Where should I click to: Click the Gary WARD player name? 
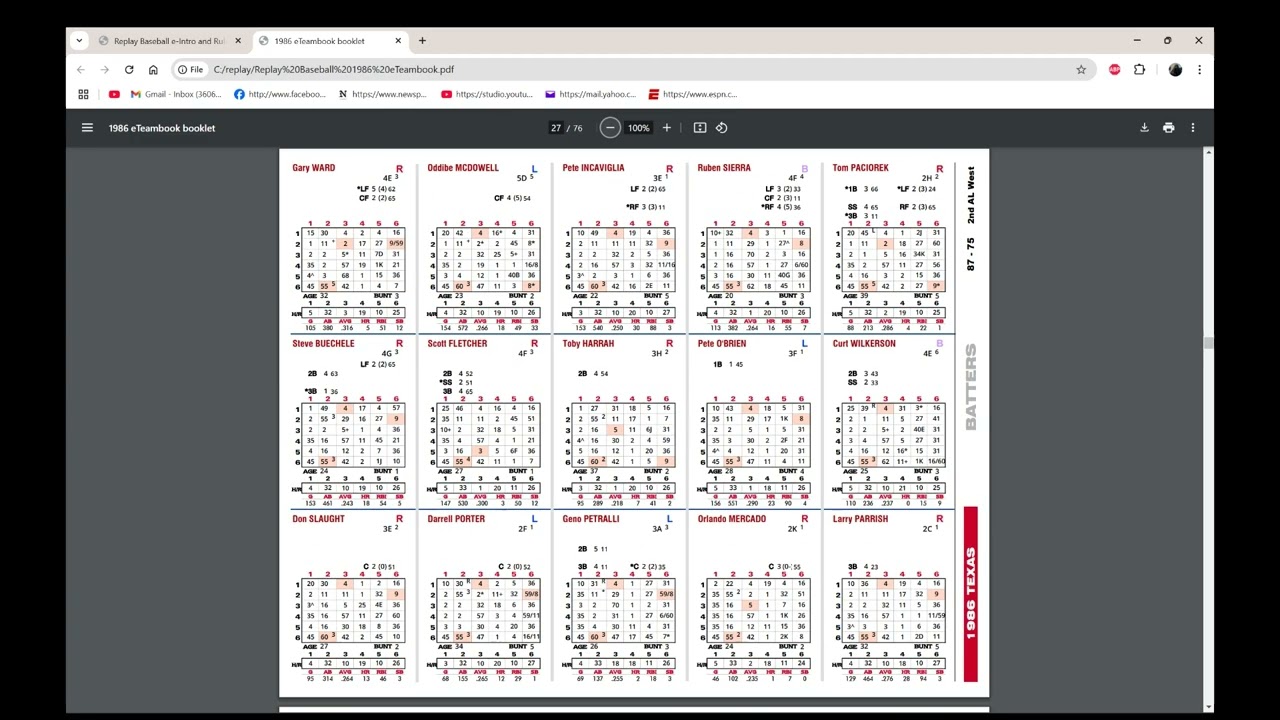314,168
